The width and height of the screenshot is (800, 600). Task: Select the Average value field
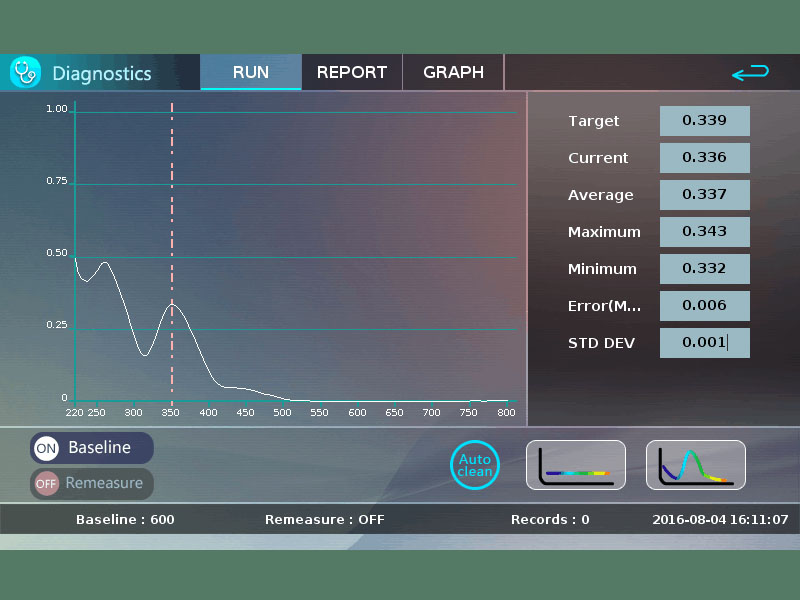click(705, 195)
